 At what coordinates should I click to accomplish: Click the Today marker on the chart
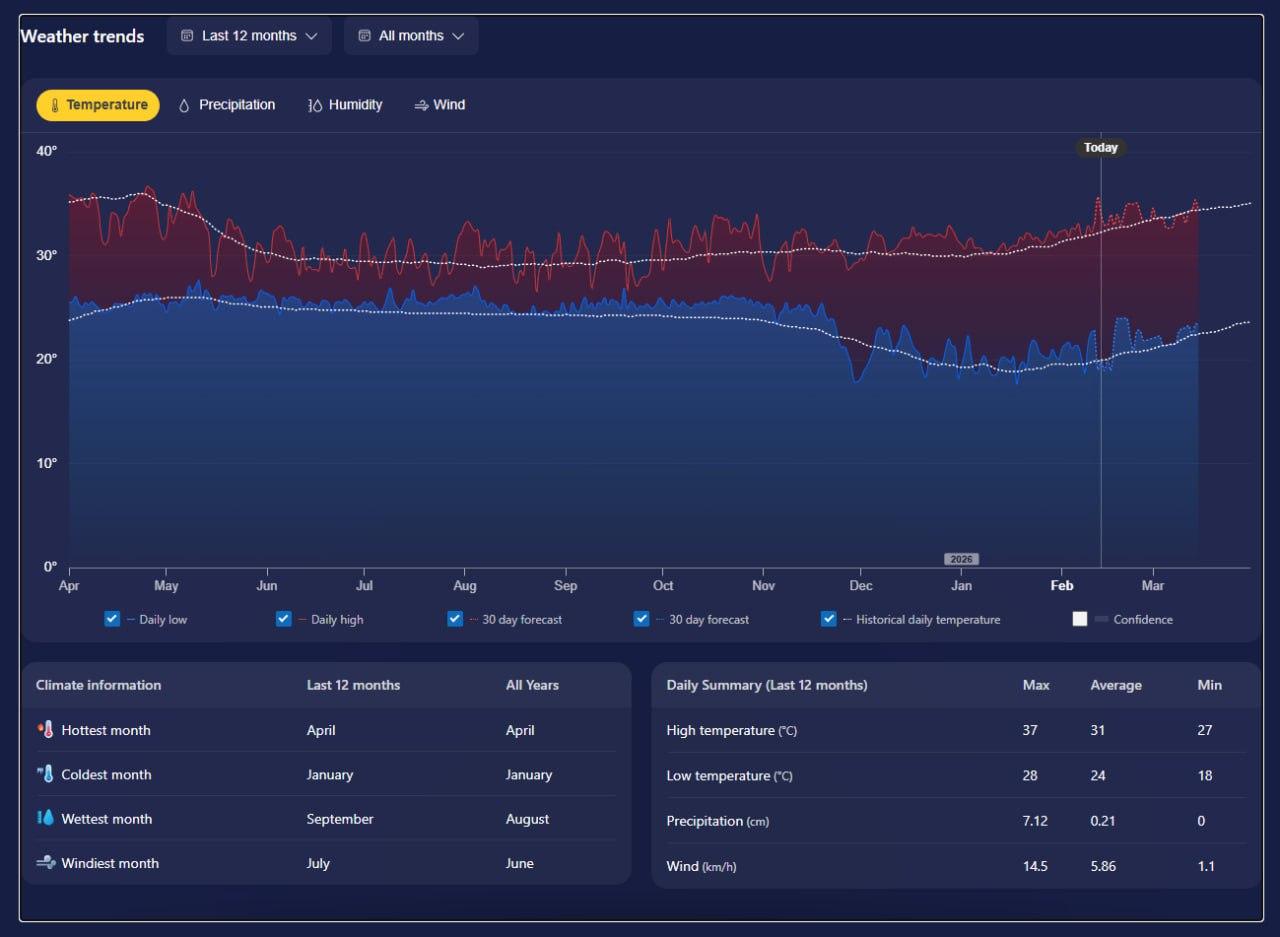[1101, 148]
